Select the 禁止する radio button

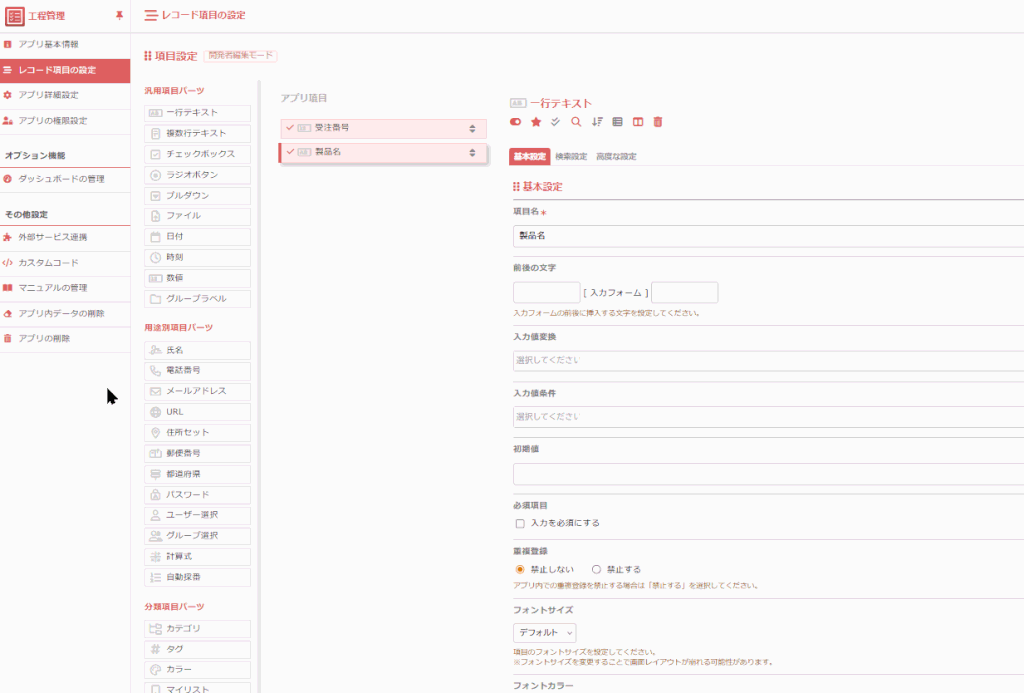597,569
